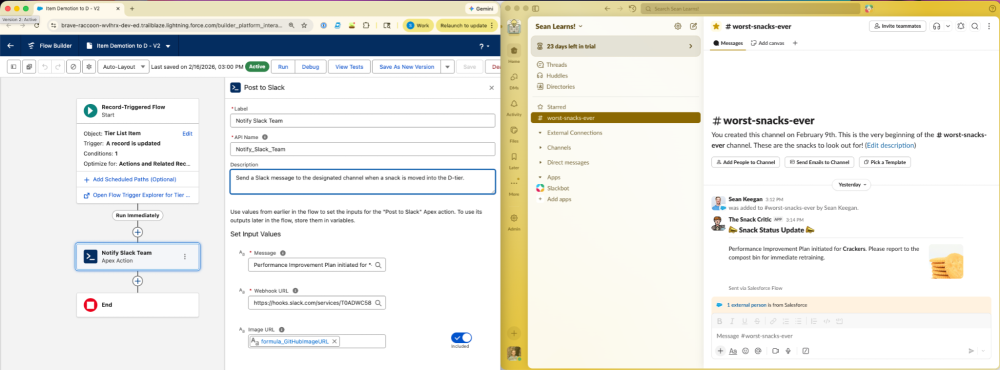Viewport: 1000px width, 370px height.
Task: Open Slack history clock icon
Action: (x=632, y=8)
